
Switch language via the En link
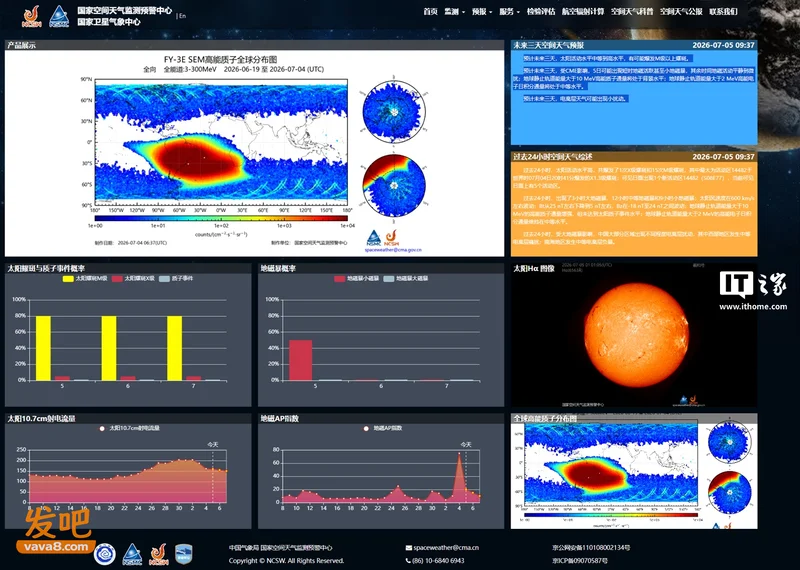pos(182,16)
